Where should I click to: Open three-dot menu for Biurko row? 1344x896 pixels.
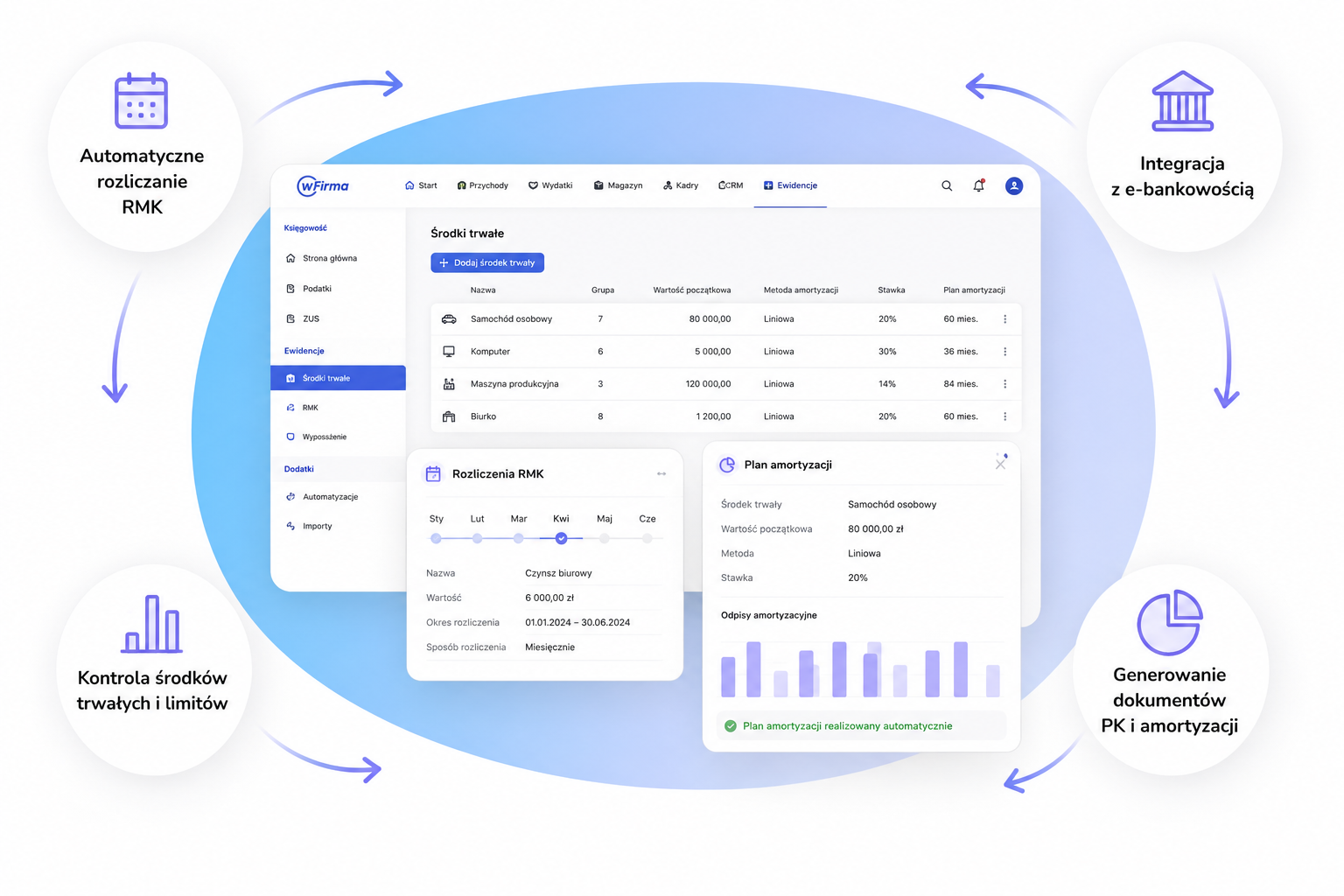pyautogui.click(x=1005, y=416)
